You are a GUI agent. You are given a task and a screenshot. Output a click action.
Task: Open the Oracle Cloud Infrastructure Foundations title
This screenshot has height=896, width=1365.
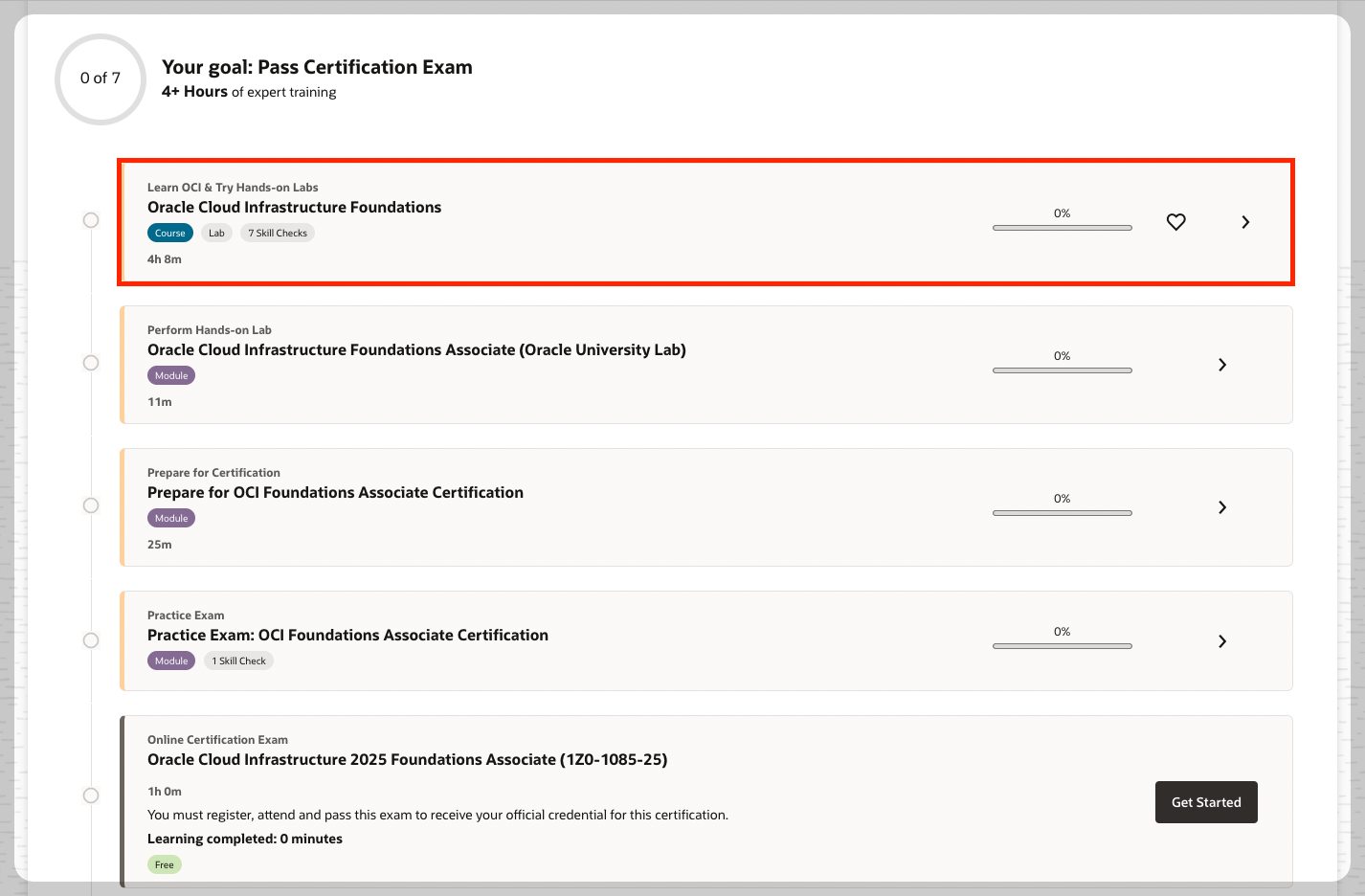coord(294,208)
